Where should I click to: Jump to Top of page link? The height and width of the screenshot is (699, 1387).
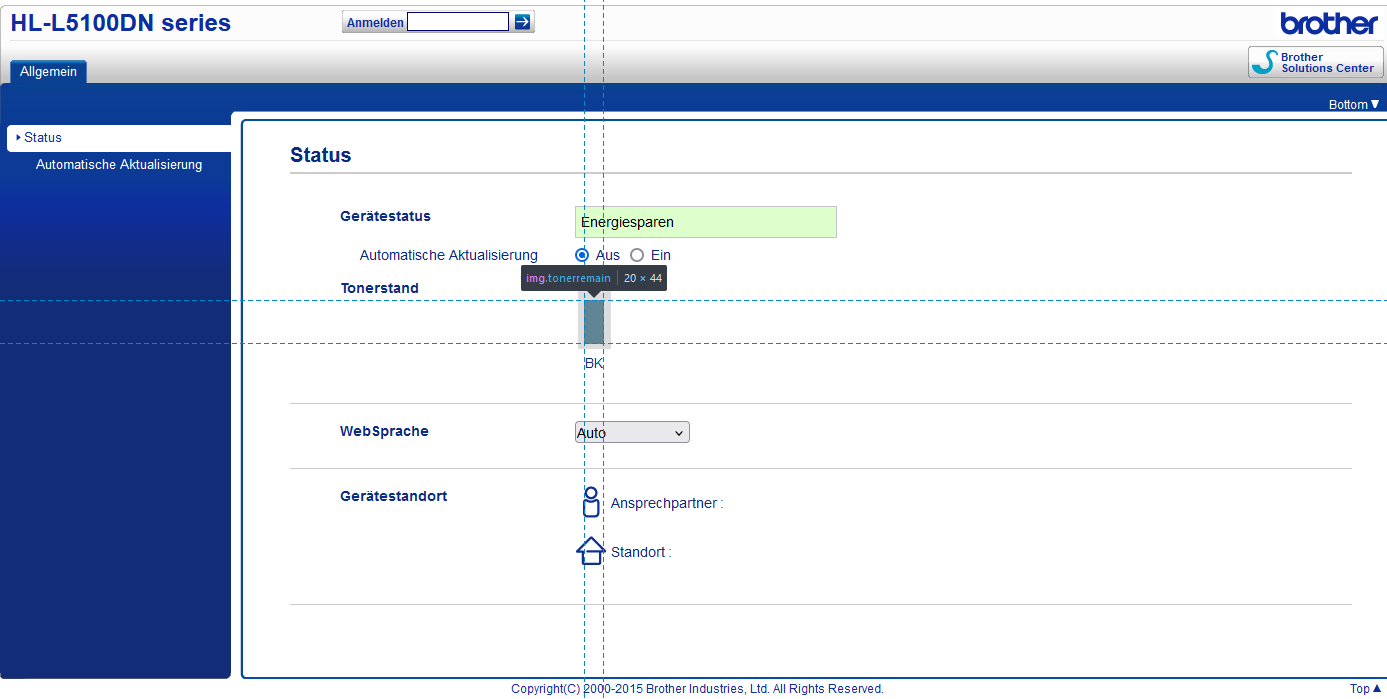[1366, 688]
